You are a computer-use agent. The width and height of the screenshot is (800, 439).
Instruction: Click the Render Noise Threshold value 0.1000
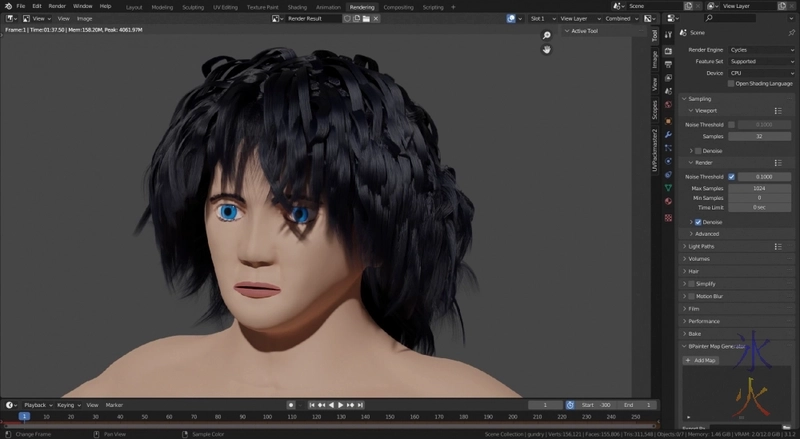click(764, 177)
